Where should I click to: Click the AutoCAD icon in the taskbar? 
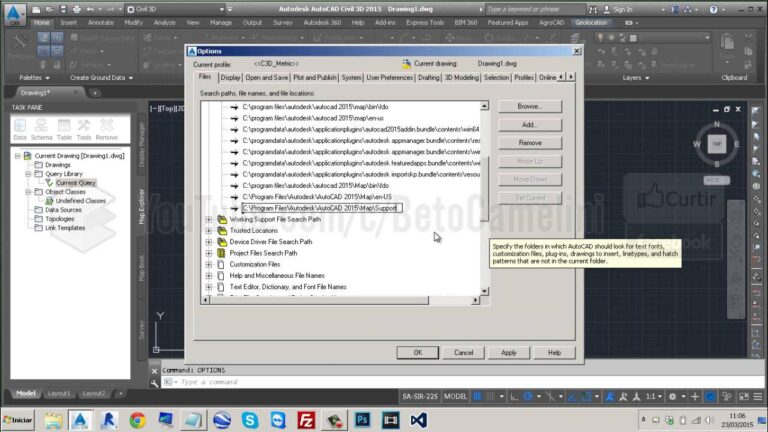point(80,420)
